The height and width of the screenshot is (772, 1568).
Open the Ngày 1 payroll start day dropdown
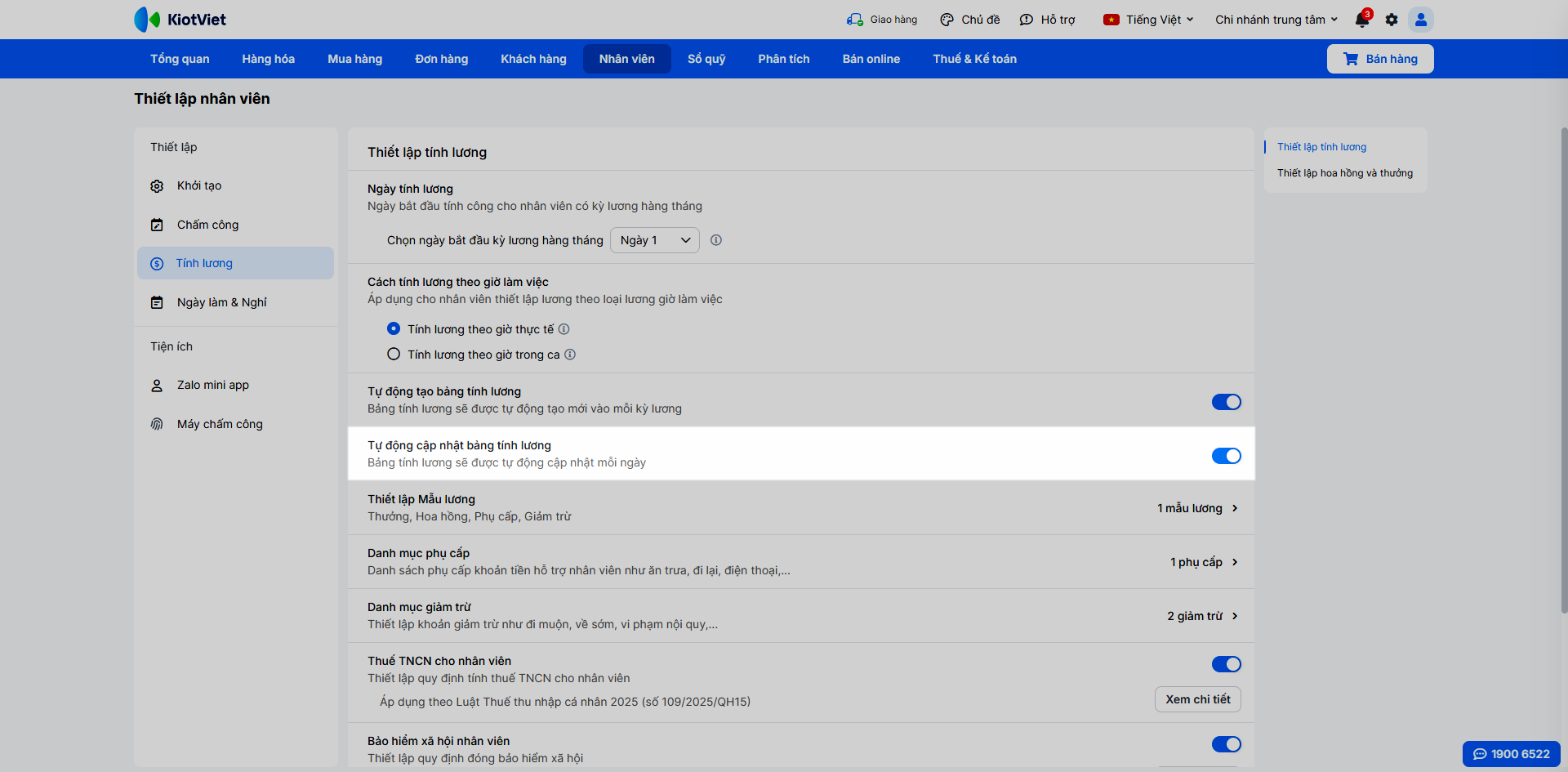tap(655, 240)
